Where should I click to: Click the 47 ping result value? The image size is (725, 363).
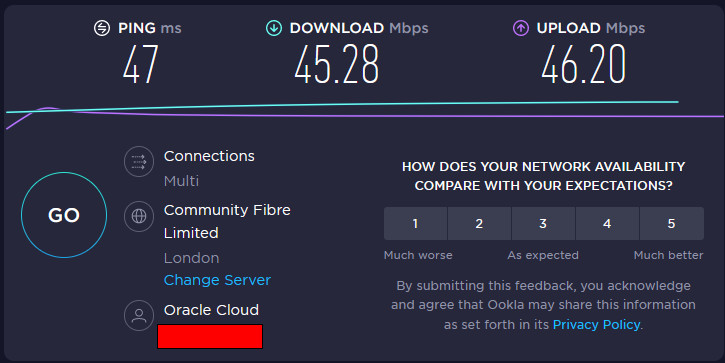point(141,64)
